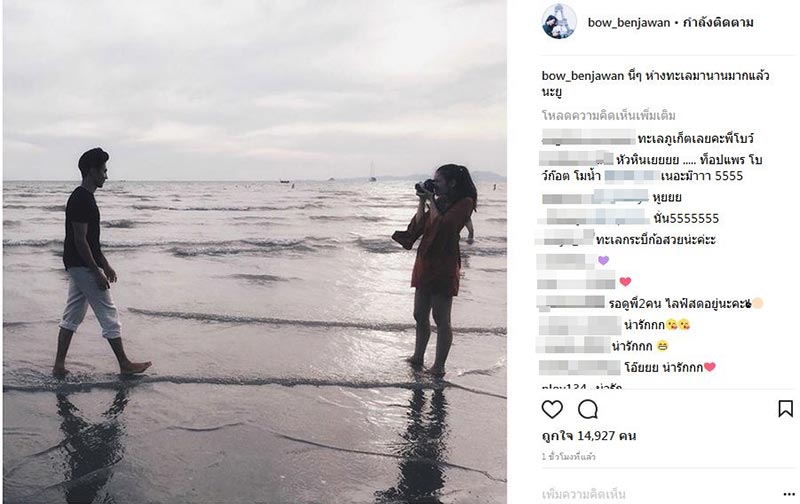Click the comment speech bubble icon
Image resolution: width=800 pixels, height=504 pixels.
click(x=588, y=409)
